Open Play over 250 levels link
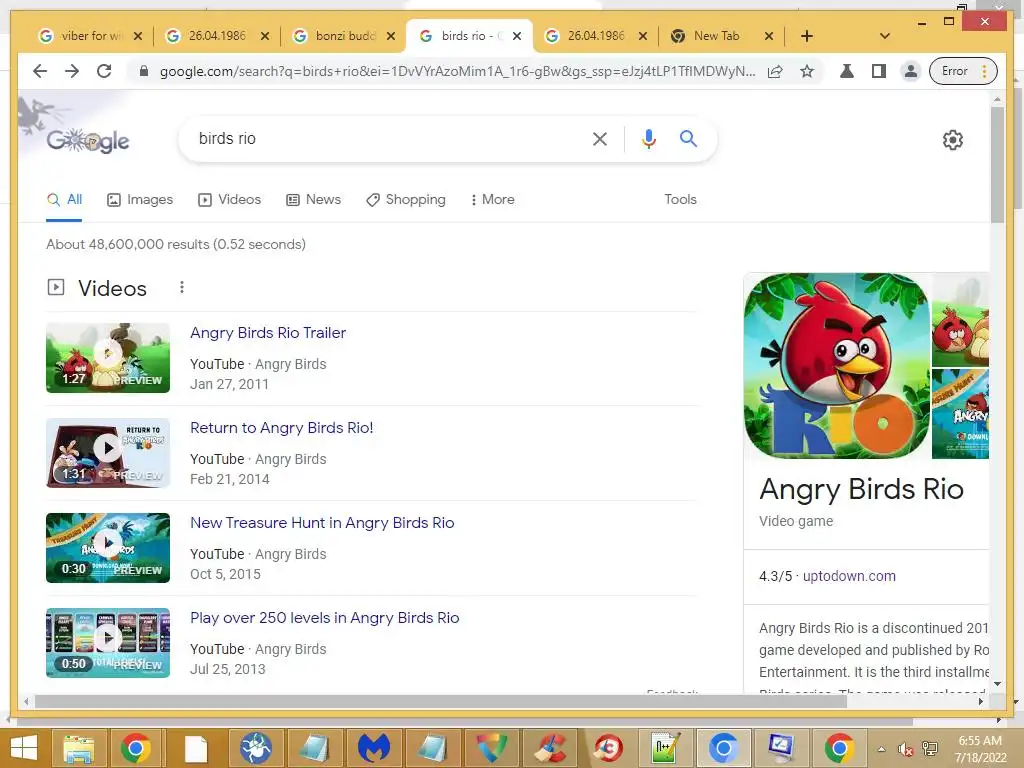This screenshot has height=768, width=1024. (x=325, y=618)
